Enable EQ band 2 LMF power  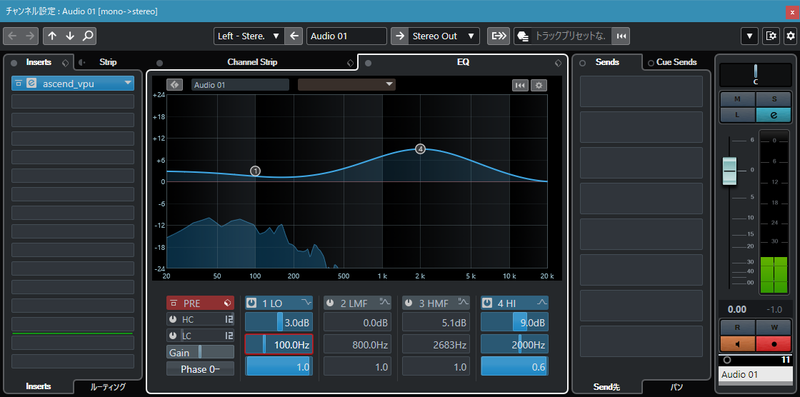(x=330, y=303)
